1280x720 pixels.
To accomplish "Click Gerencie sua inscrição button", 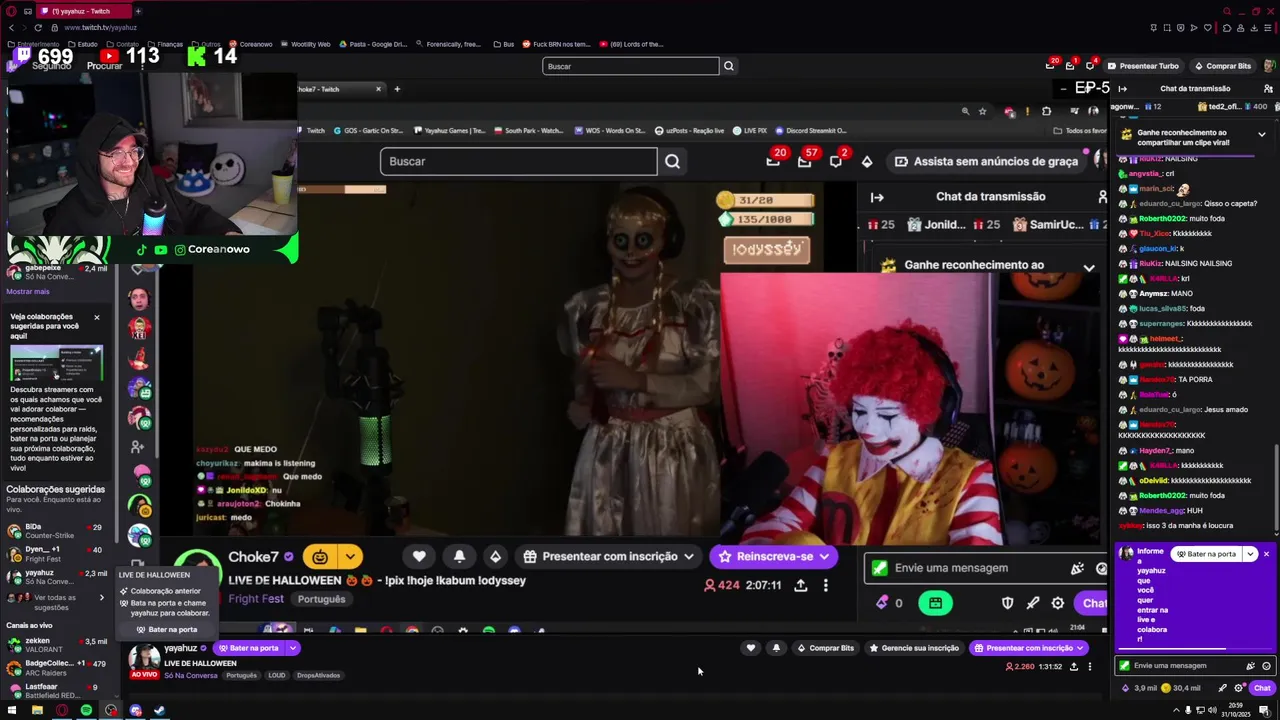I will 914,648.
